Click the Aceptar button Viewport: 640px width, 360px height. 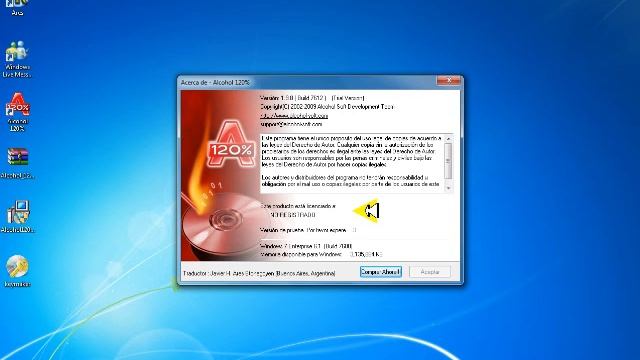click(430, 272)
